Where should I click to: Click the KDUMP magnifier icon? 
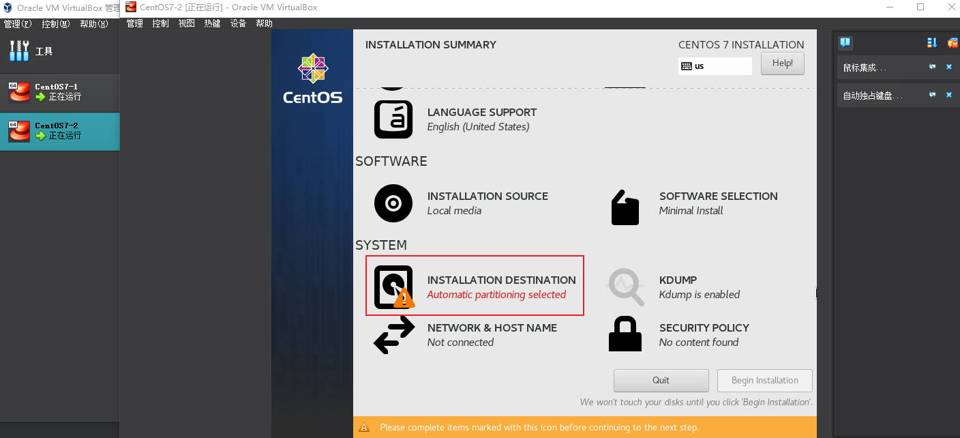click(x=626, y=287)
